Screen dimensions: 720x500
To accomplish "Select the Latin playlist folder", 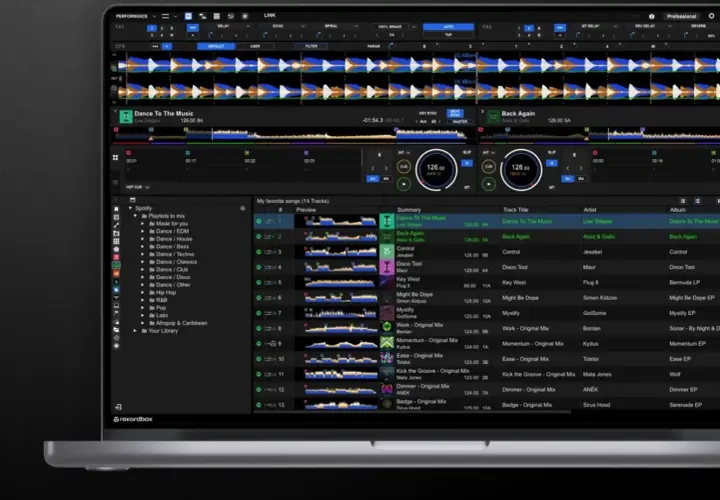I will coord(162,315).
